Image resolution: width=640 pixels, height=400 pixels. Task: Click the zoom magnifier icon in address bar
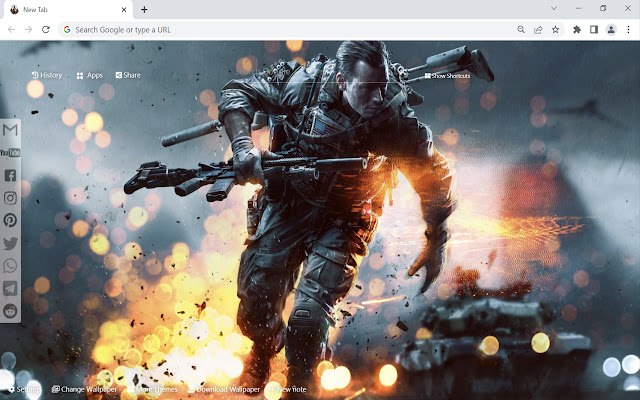pyautogui.click(x=521, y=29)
